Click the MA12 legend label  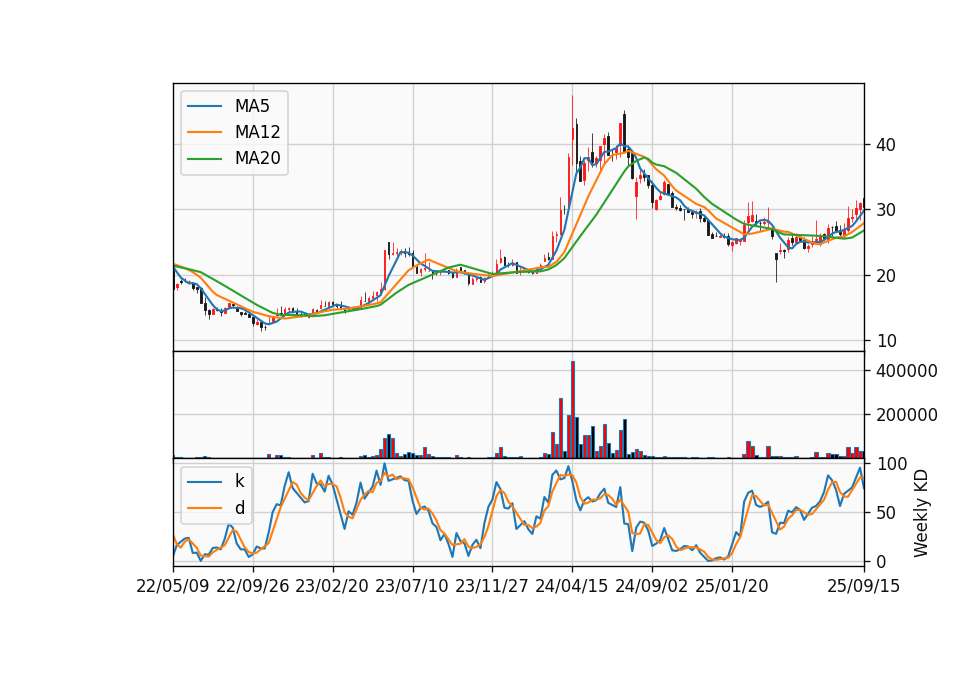(x=257, y=132)
